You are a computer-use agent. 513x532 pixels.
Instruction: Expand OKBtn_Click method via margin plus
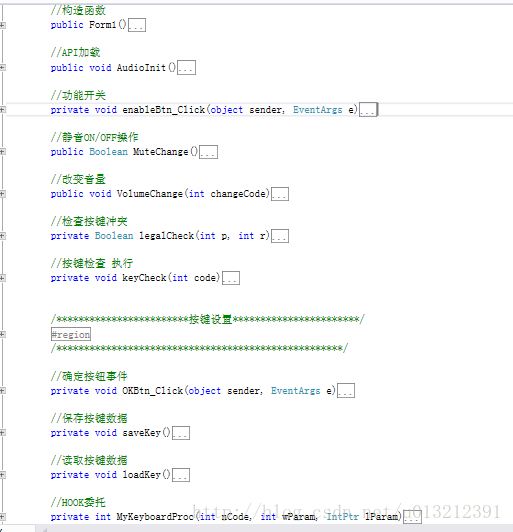tap(2, 391)
